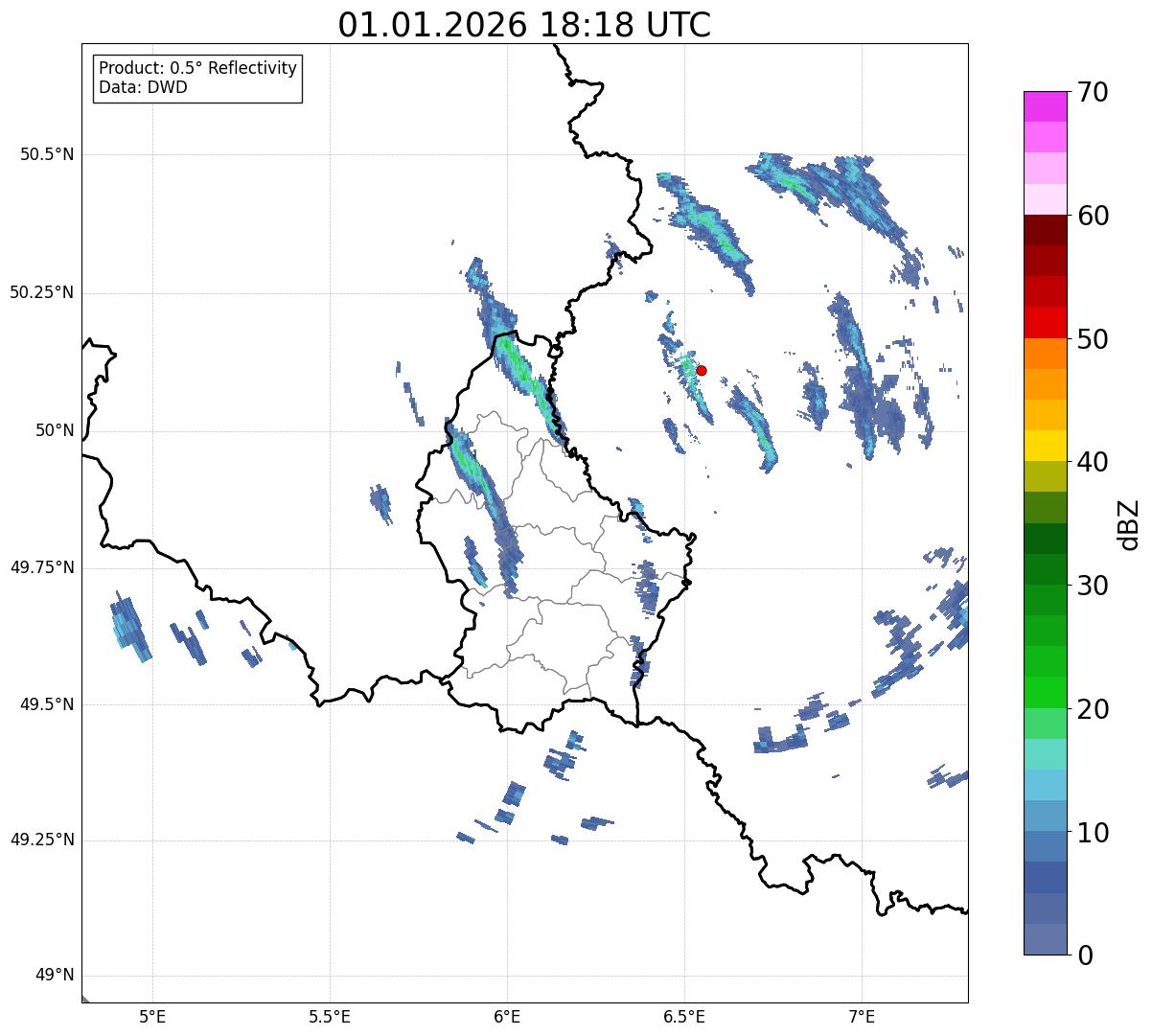Click the colorbar tick label "40"
This screenshot has width=1152, height=1036.
point(1092,463)
